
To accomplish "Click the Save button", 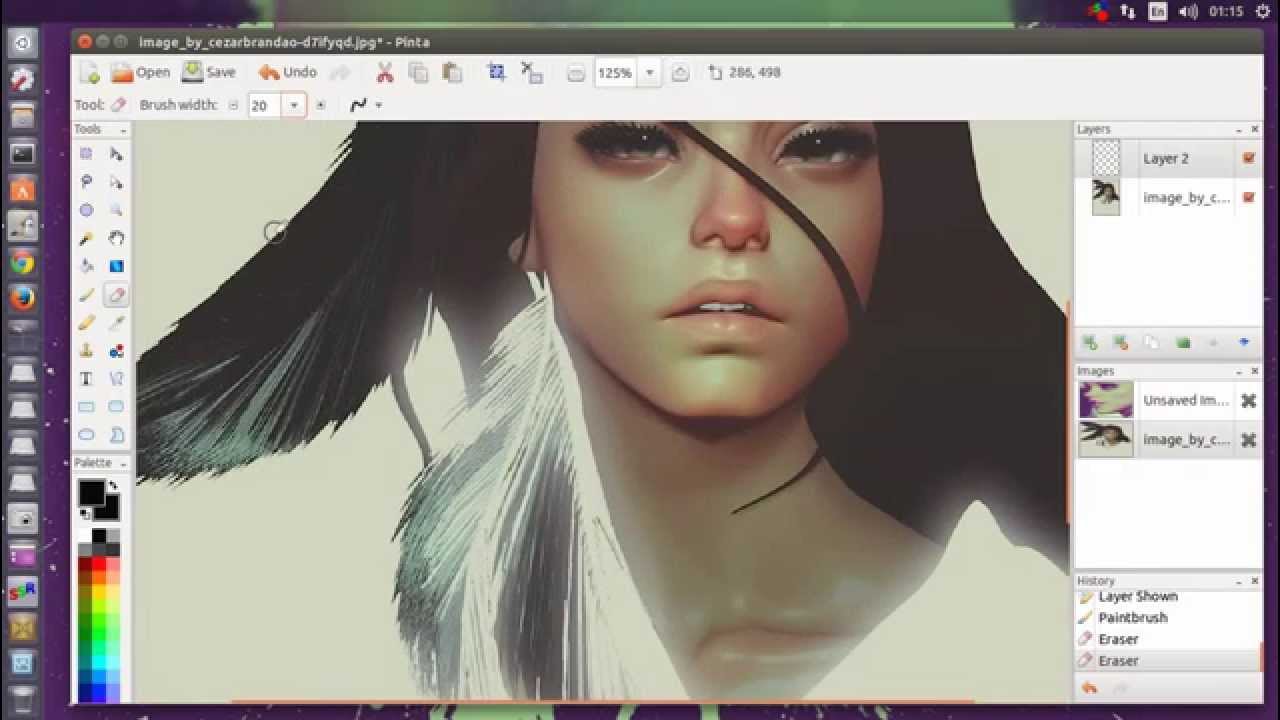I will point(210,71).
